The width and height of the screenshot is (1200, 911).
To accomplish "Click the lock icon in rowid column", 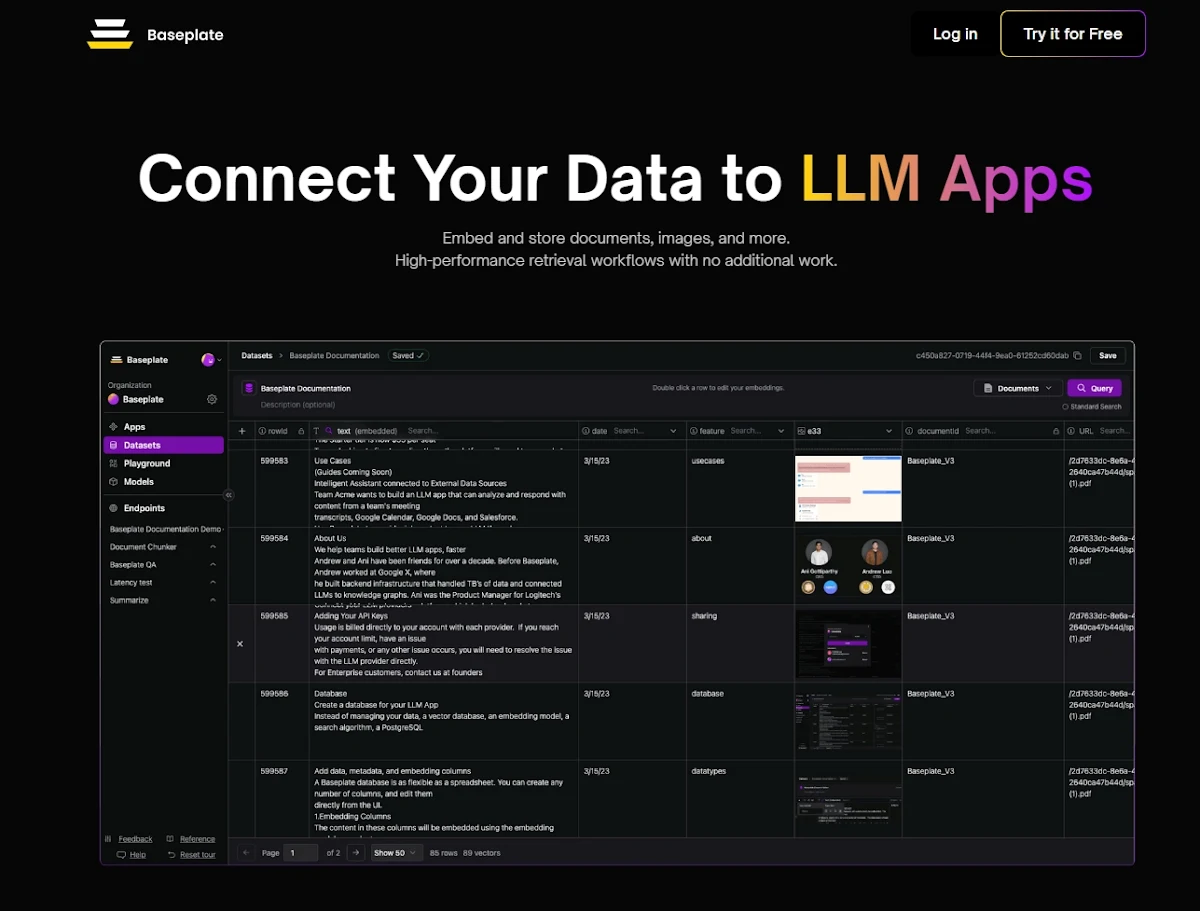I will pyautogui.click(x=302, y=431).
